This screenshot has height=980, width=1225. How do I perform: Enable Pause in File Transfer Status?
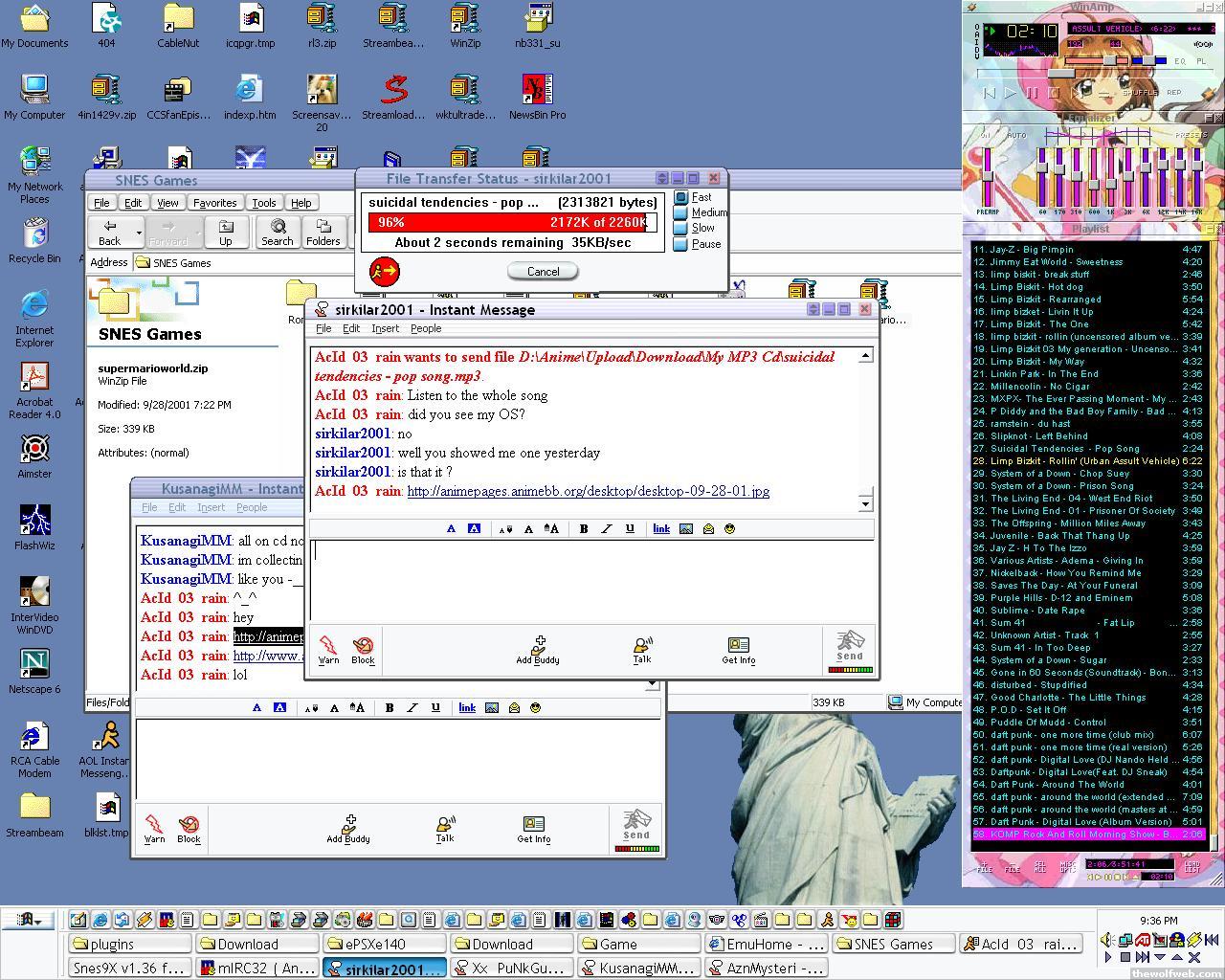point(681,244)
